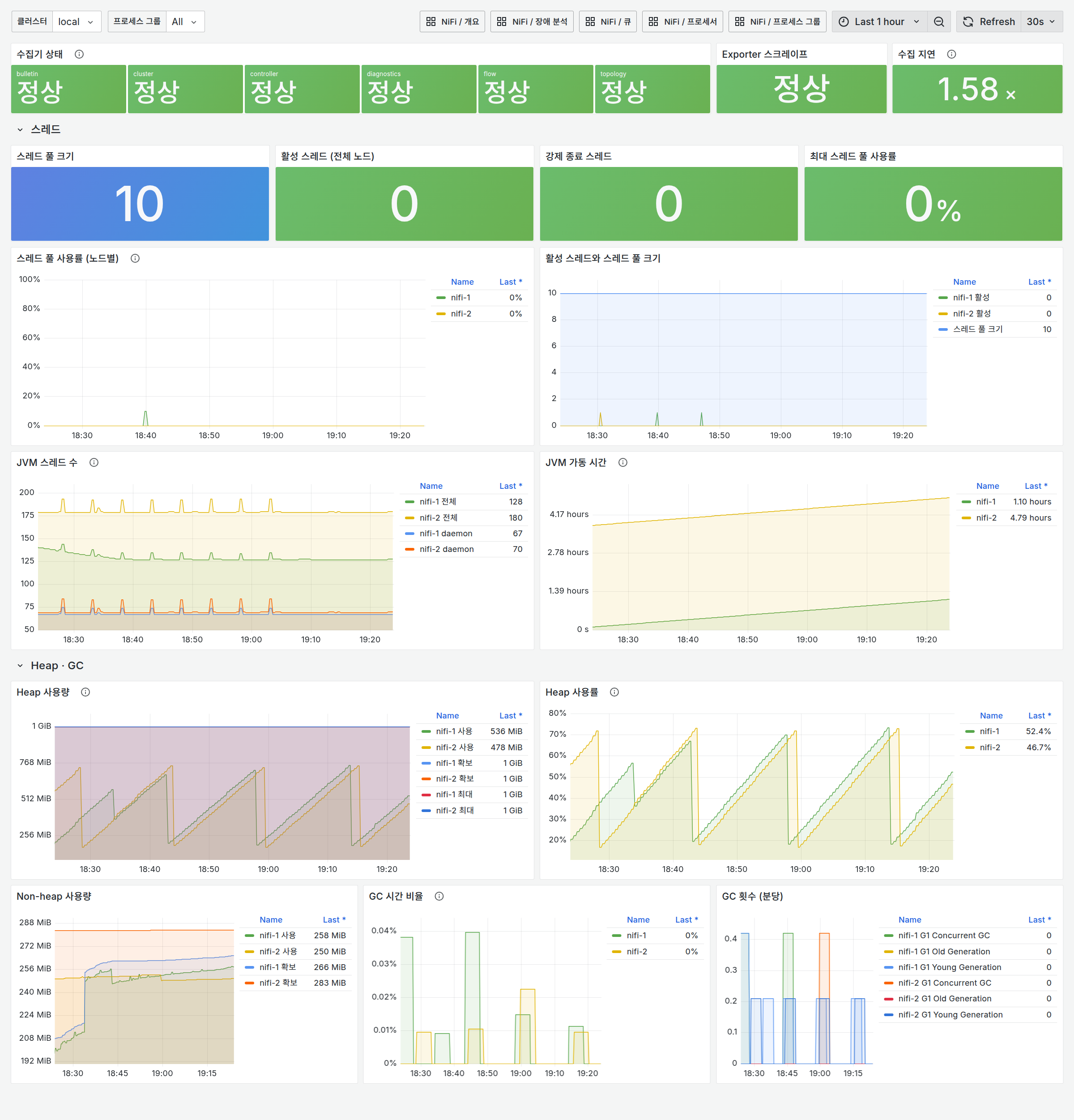1074x1120 pixels.
Task: Click nifi-2 사용 250 MiB legend row
Action: (295, 951)
